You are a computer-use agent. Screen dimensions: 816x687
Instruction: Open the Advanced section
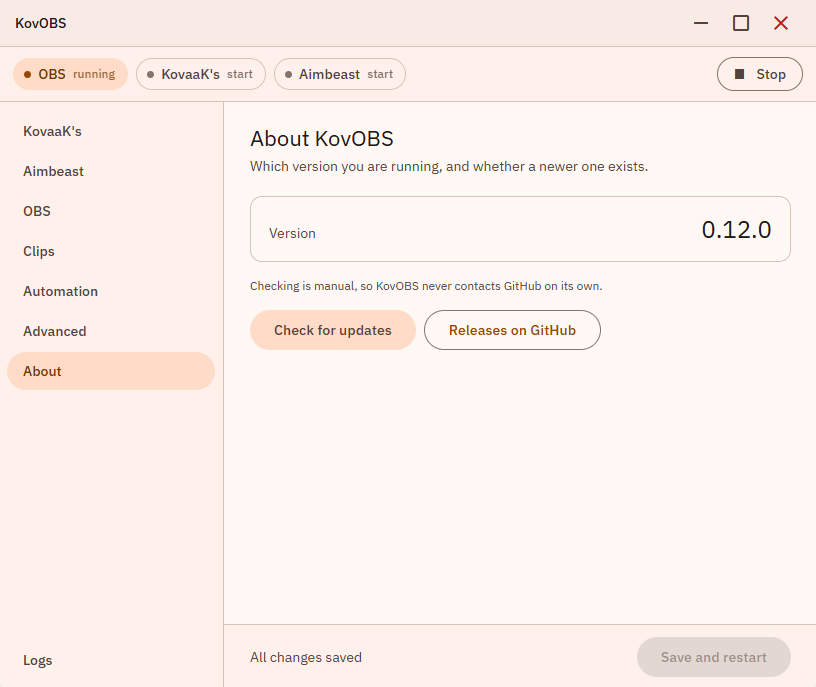click(111, 332)
